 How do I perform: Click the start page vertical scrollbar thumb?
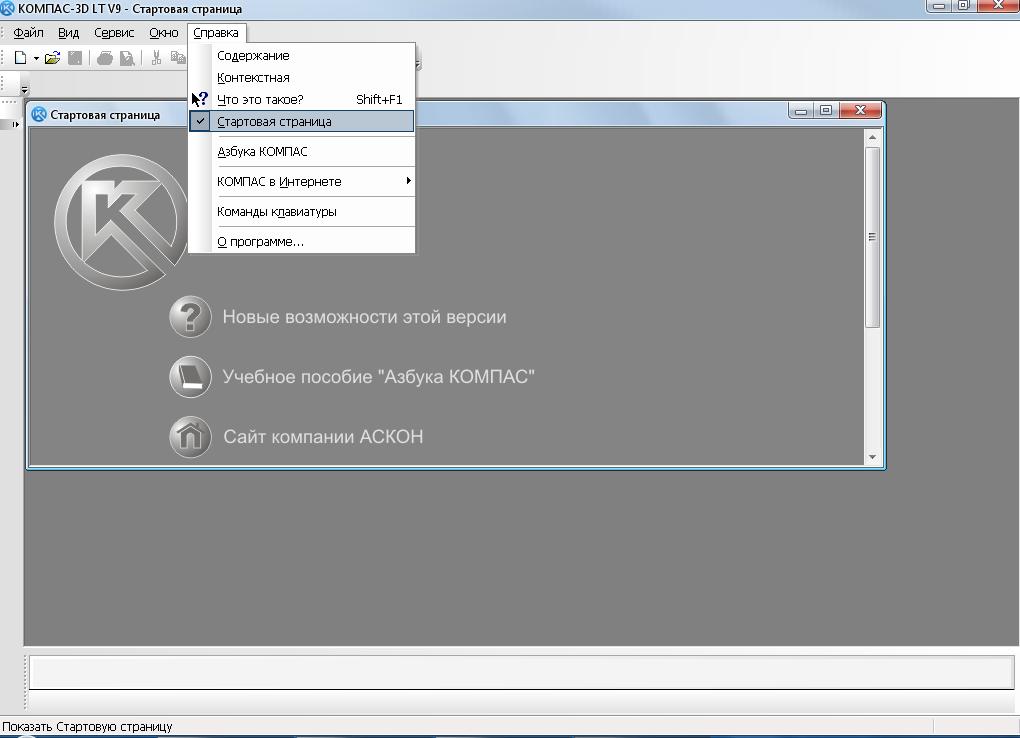(872, 237)
